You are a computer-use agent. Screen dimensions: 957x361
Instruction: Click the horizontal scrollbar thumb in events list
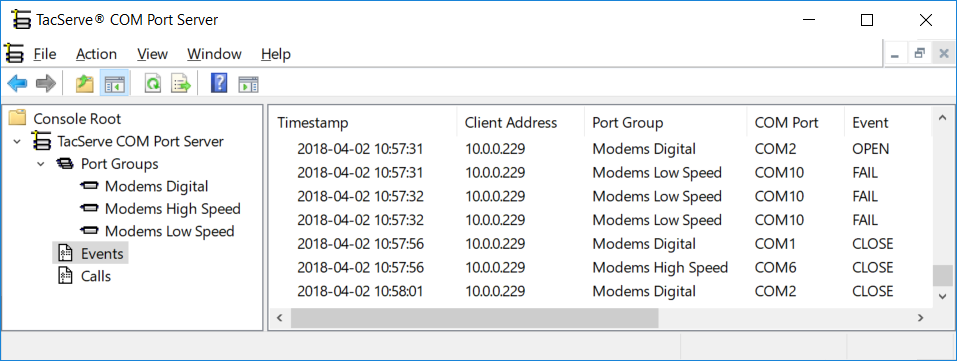[474, 318]
